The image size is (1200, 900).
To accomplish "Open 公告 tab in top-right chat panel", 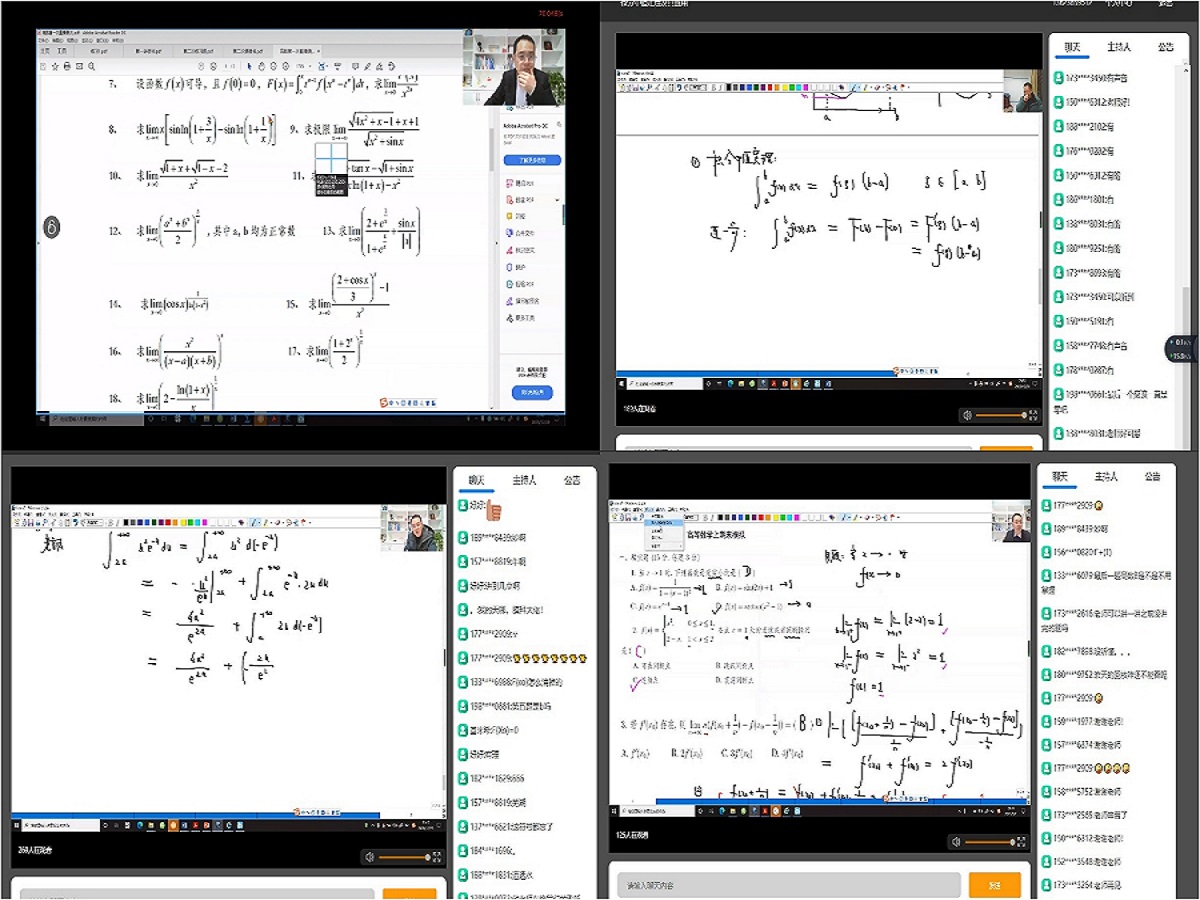I will click(x=1165, y=47).
